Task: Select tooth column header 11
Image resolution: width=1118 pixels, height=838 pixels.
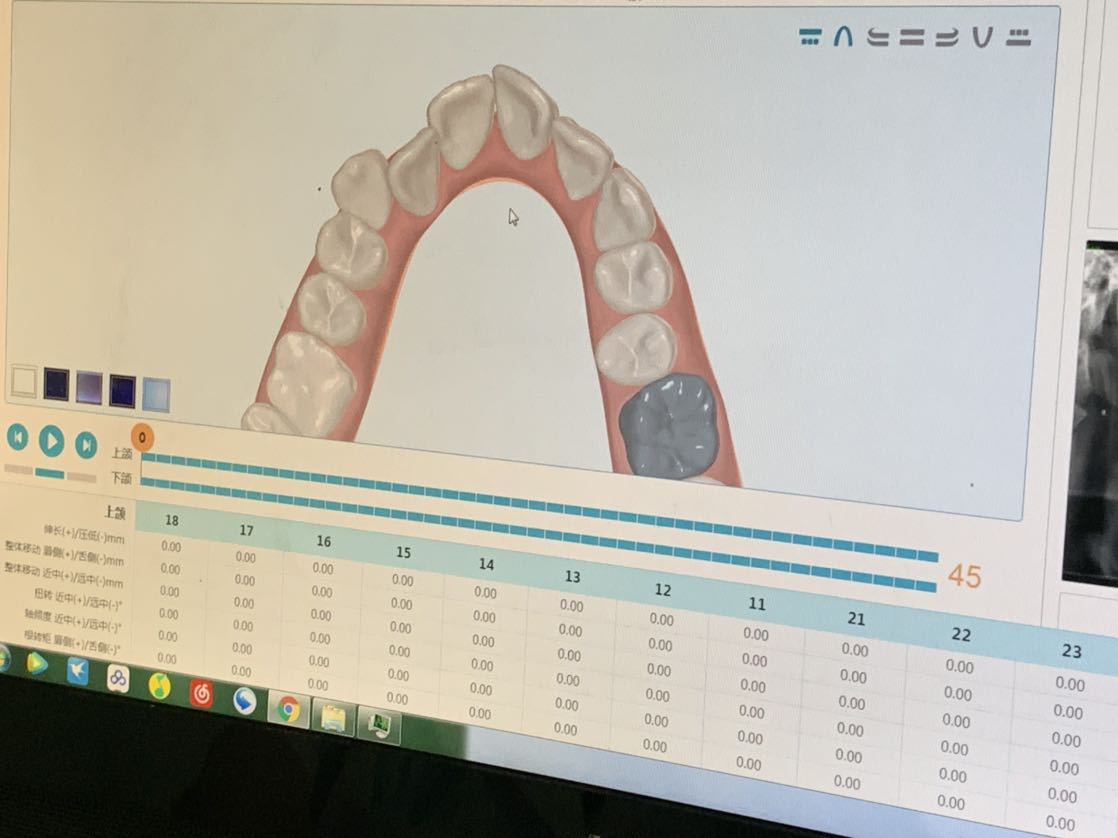Action: point(757,604)
